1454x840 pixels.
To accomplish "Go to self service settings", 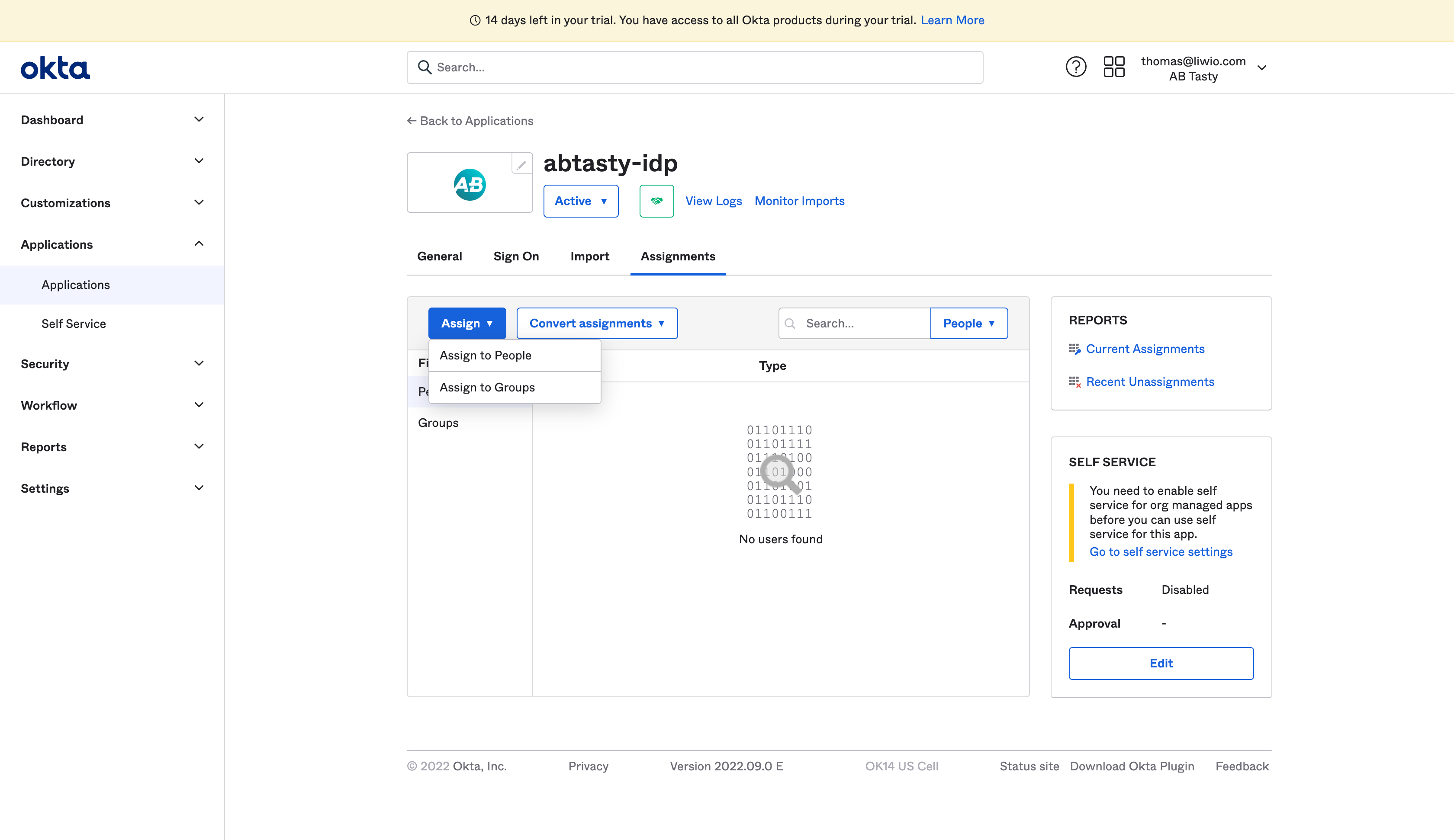I will [x=1160, y=552].
